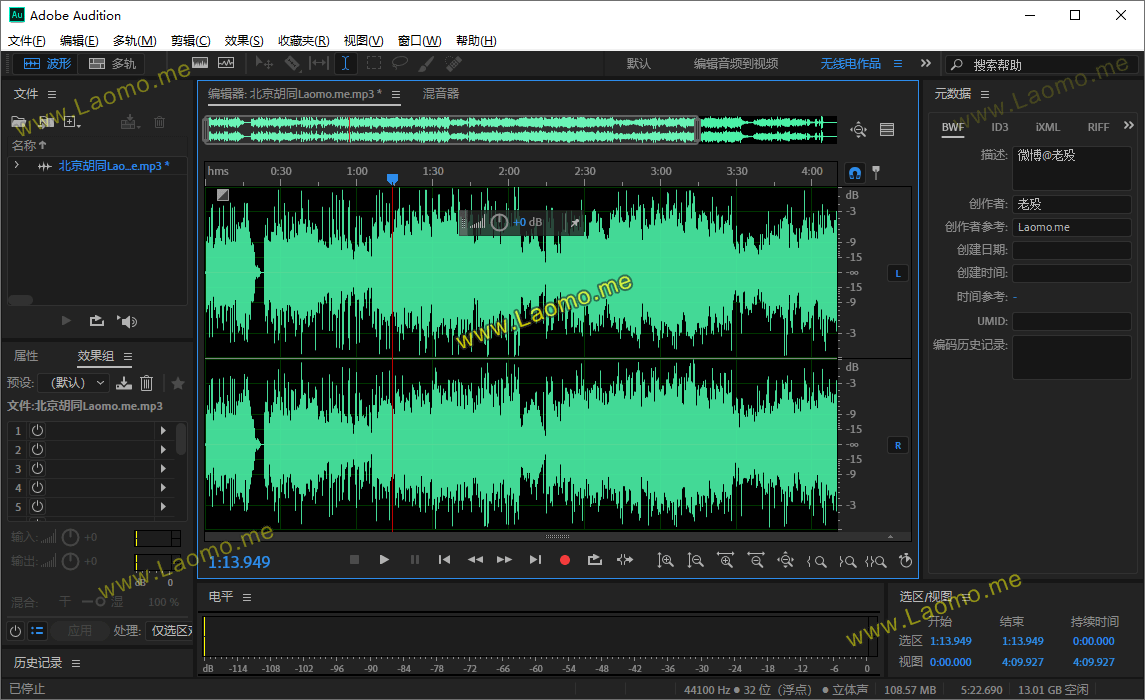Expand the 北京胡同Lao...e.mp3 file entry
The image size is (1145, 700).
point(17,166)
